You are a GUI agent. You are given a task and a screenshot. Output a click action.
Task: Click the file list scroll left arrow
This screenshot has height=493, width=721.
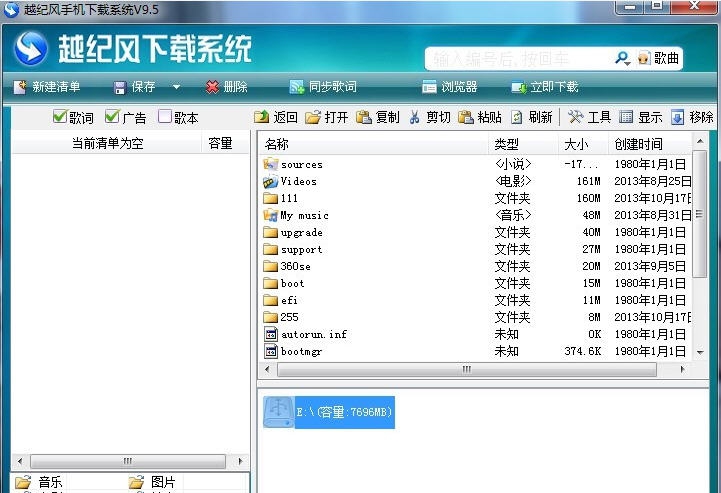pos(268,369)
